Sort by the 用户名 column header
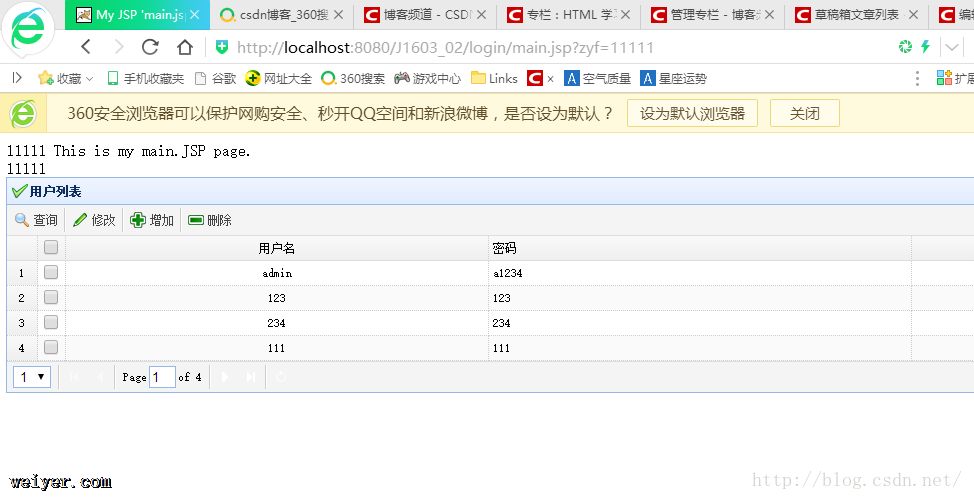Image resolution: width=974 pixels, height=500 pixels. tap(276, 248)
